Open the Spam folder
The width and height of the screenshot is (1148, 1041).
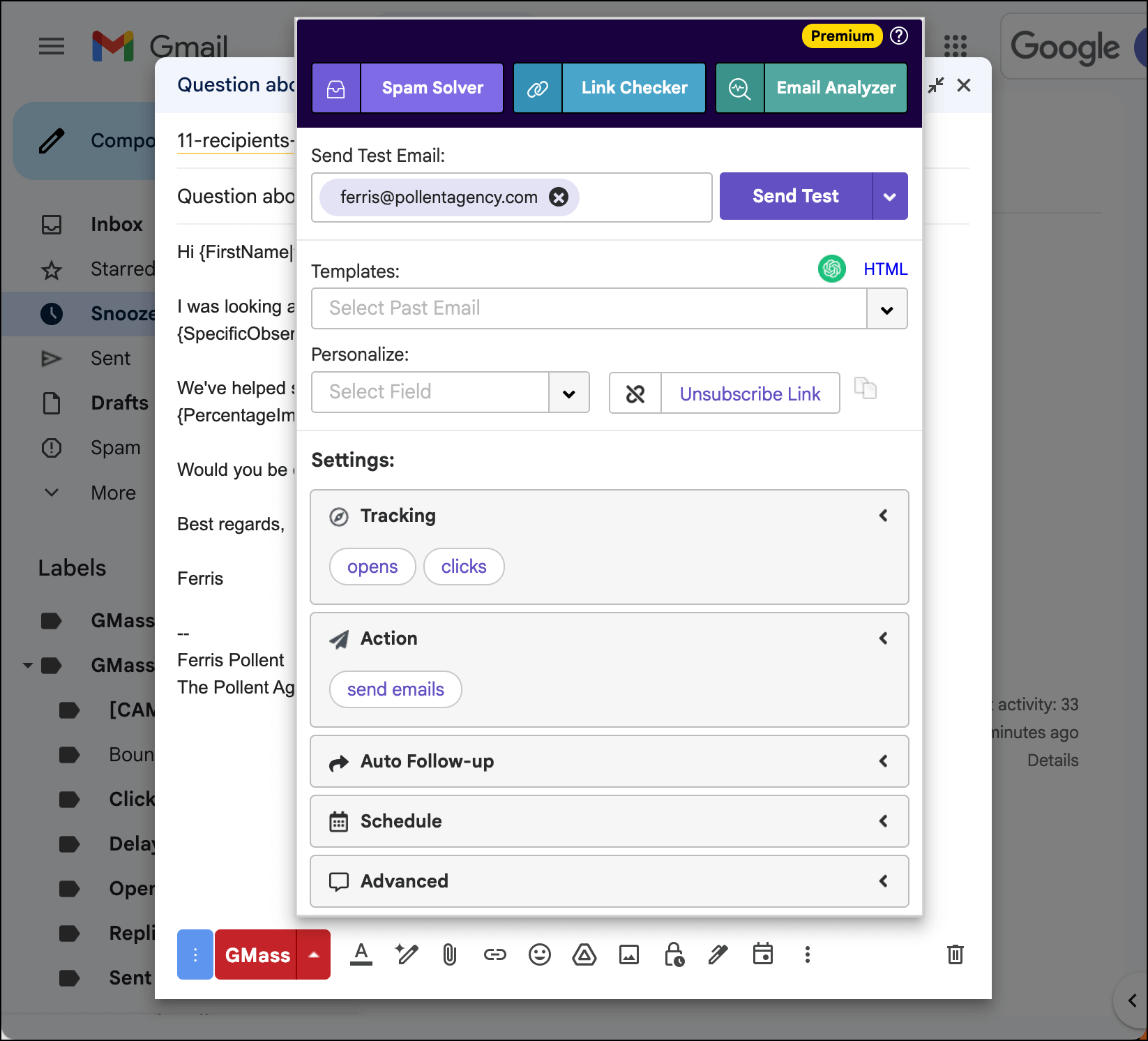tap(115, 448)
